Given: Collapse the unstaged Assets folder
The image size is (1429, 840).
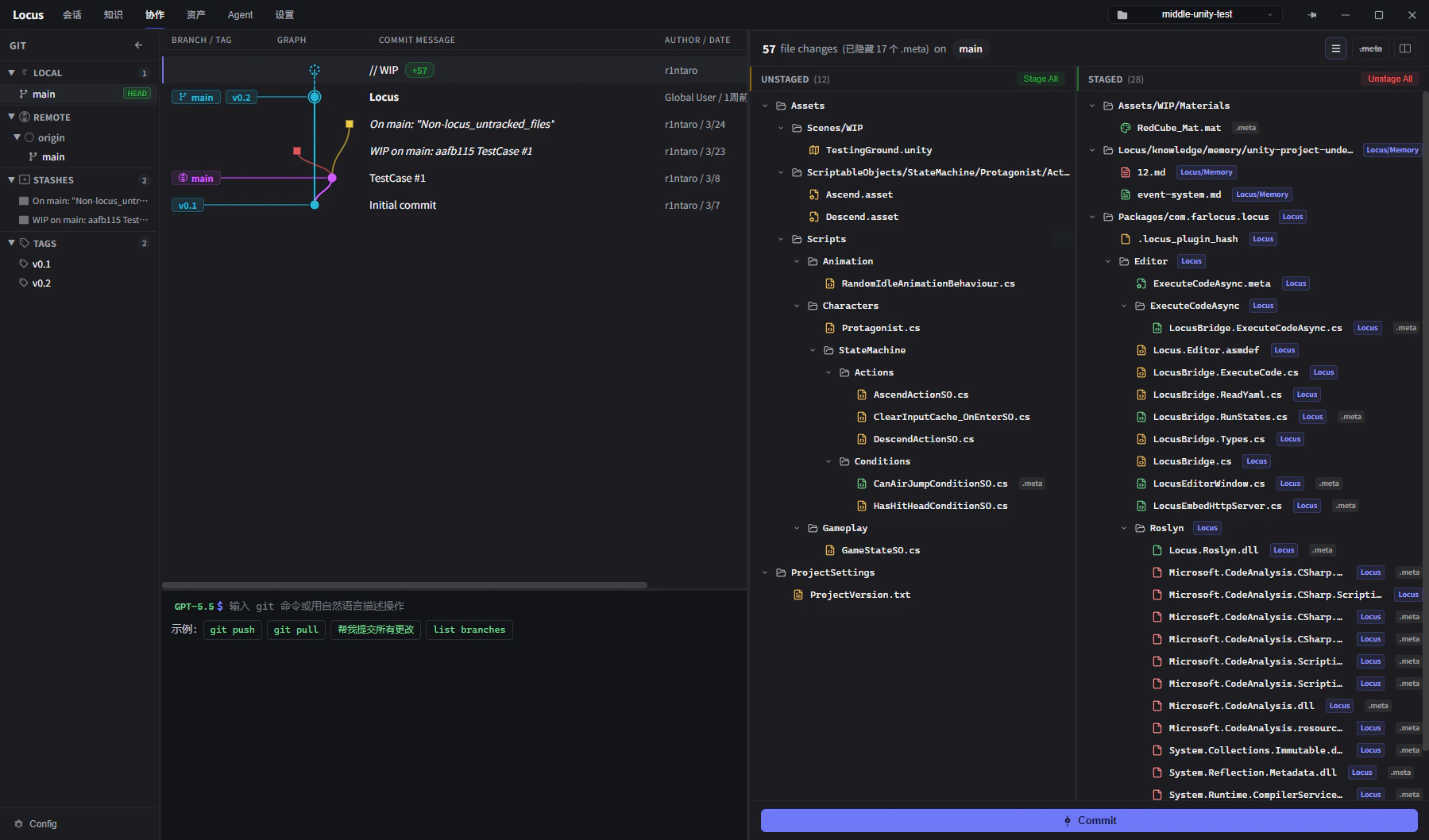Looking at the screenshot, I should pos(766,106).
